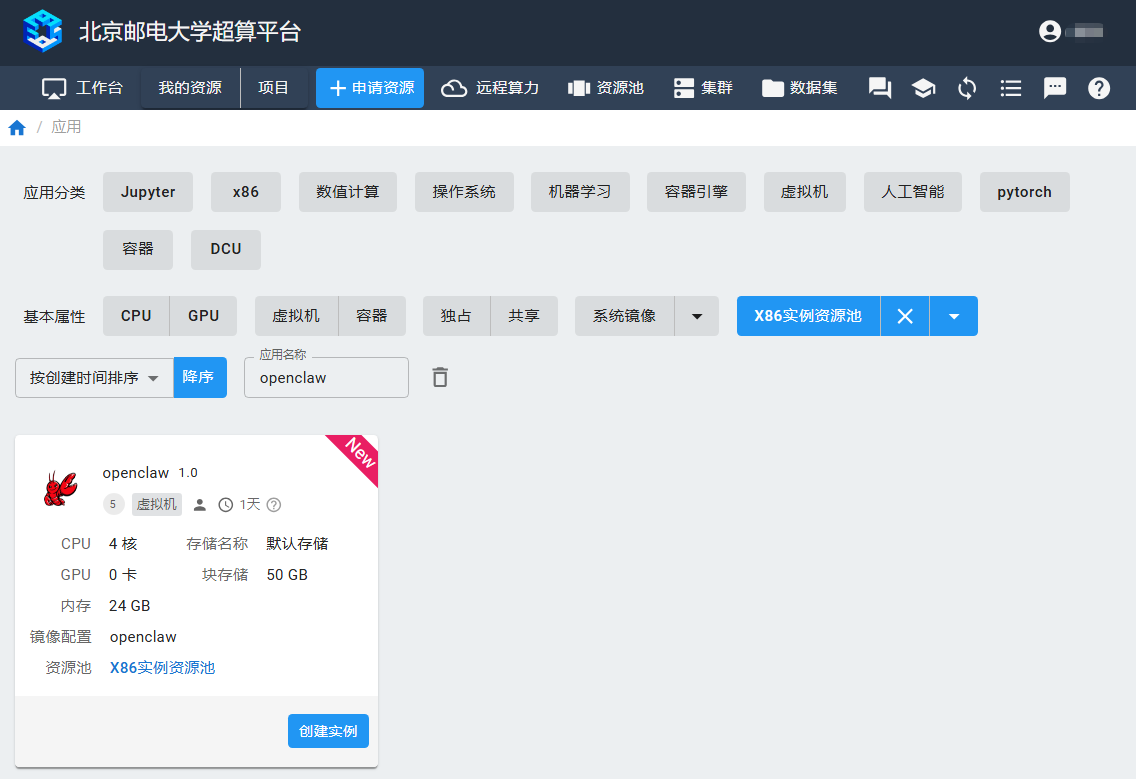Click 虚拟机 tag on openclaw card
The height and width of the screenshot is (779, 1136).
(x=156, y=505)
